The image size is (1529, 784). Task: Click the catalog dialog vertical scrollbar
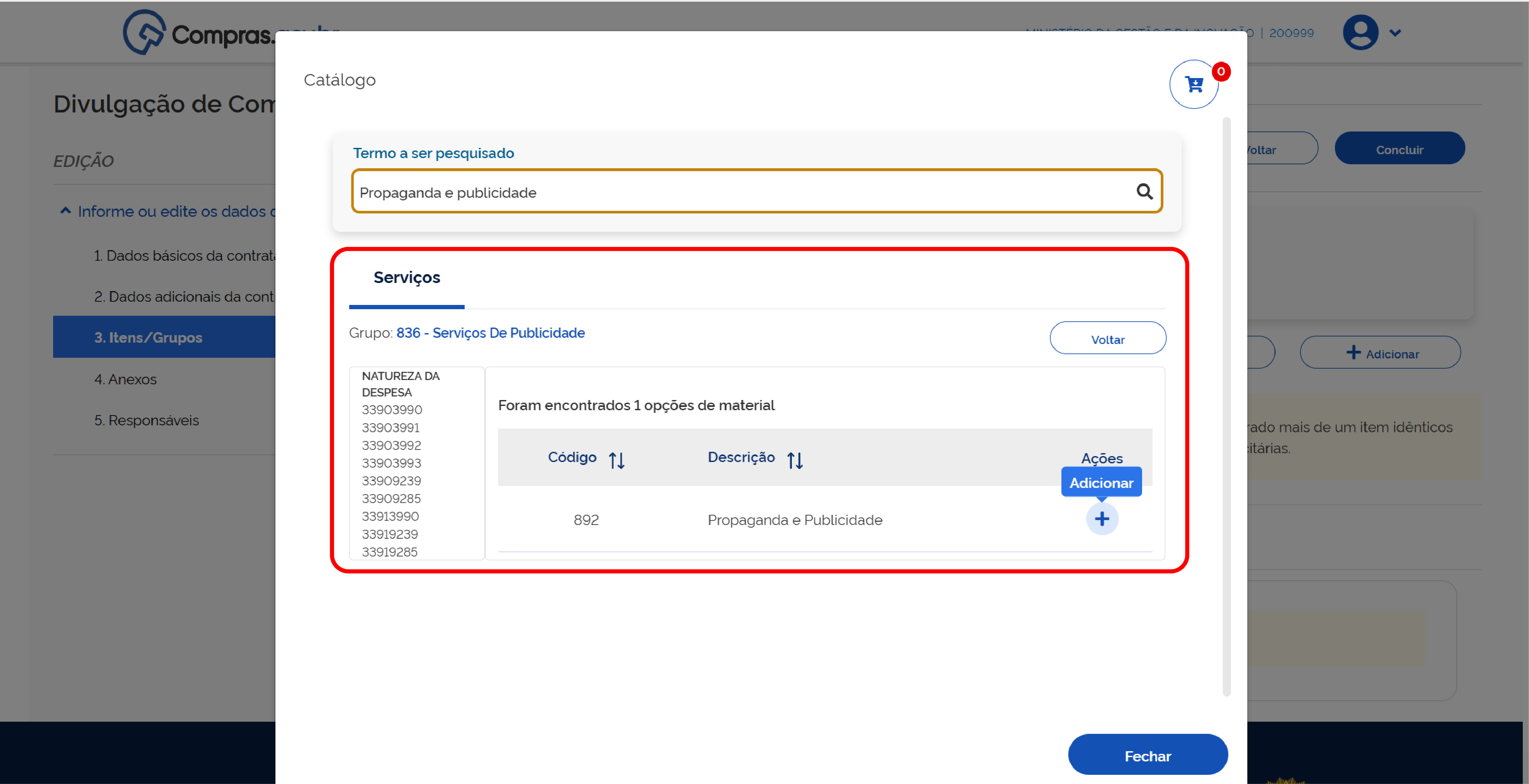[1226, 407]
